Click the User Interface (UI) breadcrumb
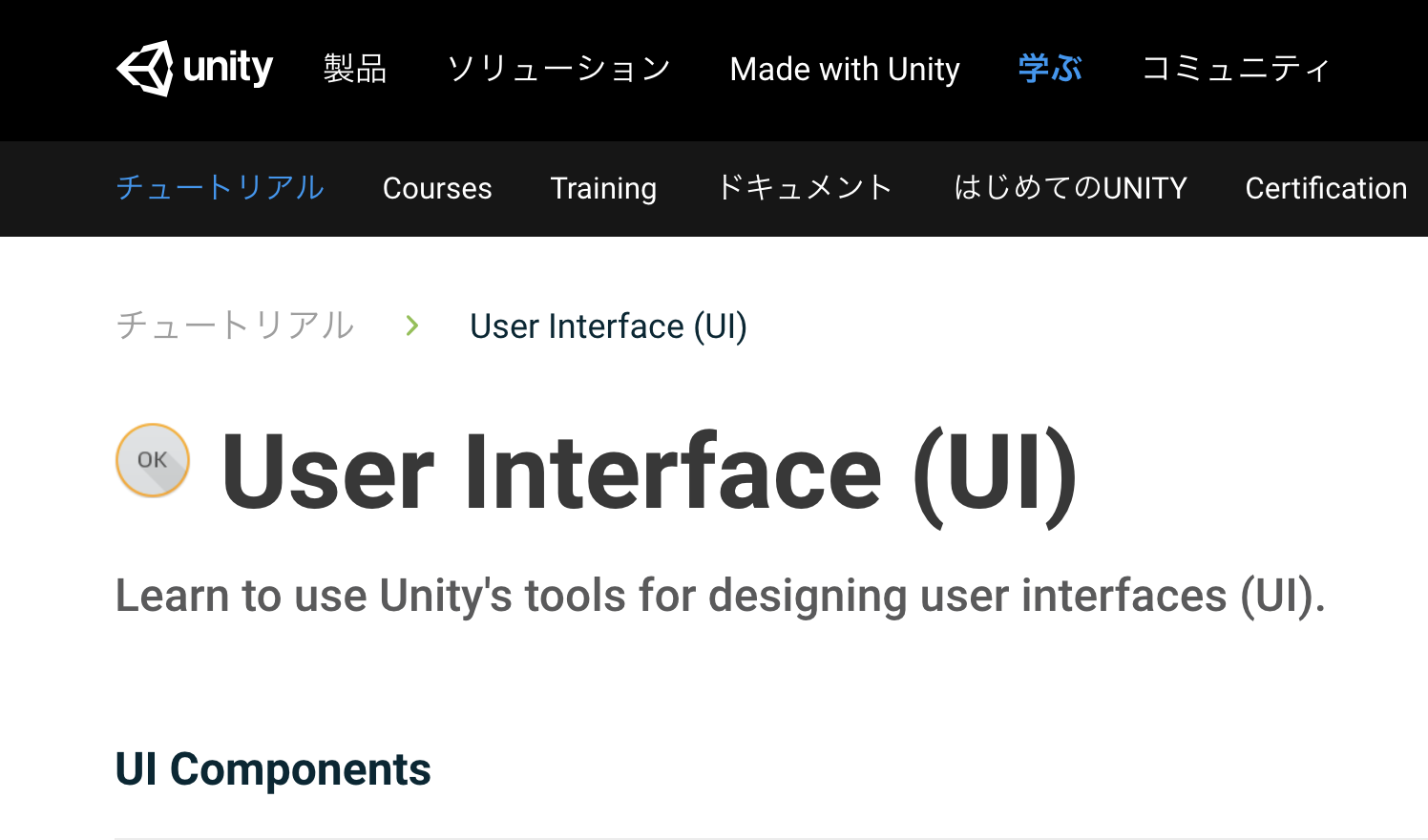The width and height of the screenshot is (1428, 840). click(x=608, y=326)
